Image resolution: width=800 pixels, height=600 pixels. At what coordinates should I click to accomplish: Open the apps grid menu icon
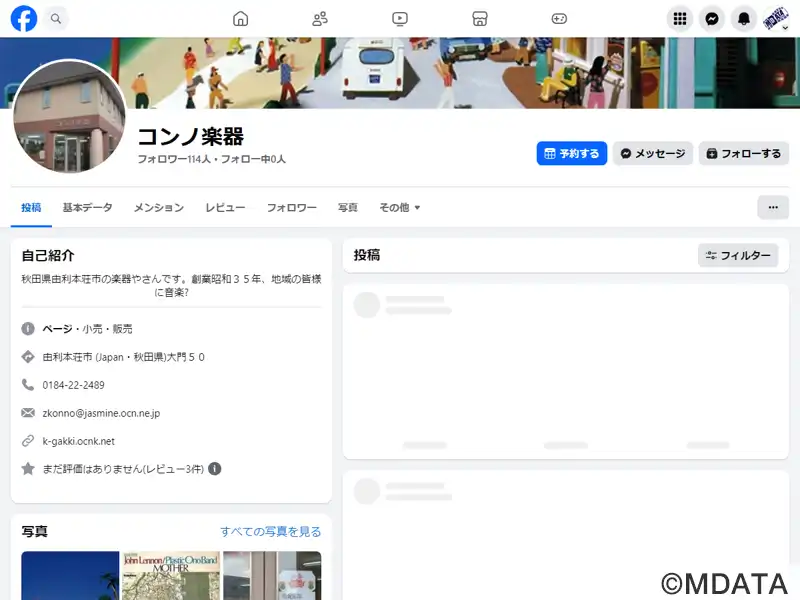point(680,19)
